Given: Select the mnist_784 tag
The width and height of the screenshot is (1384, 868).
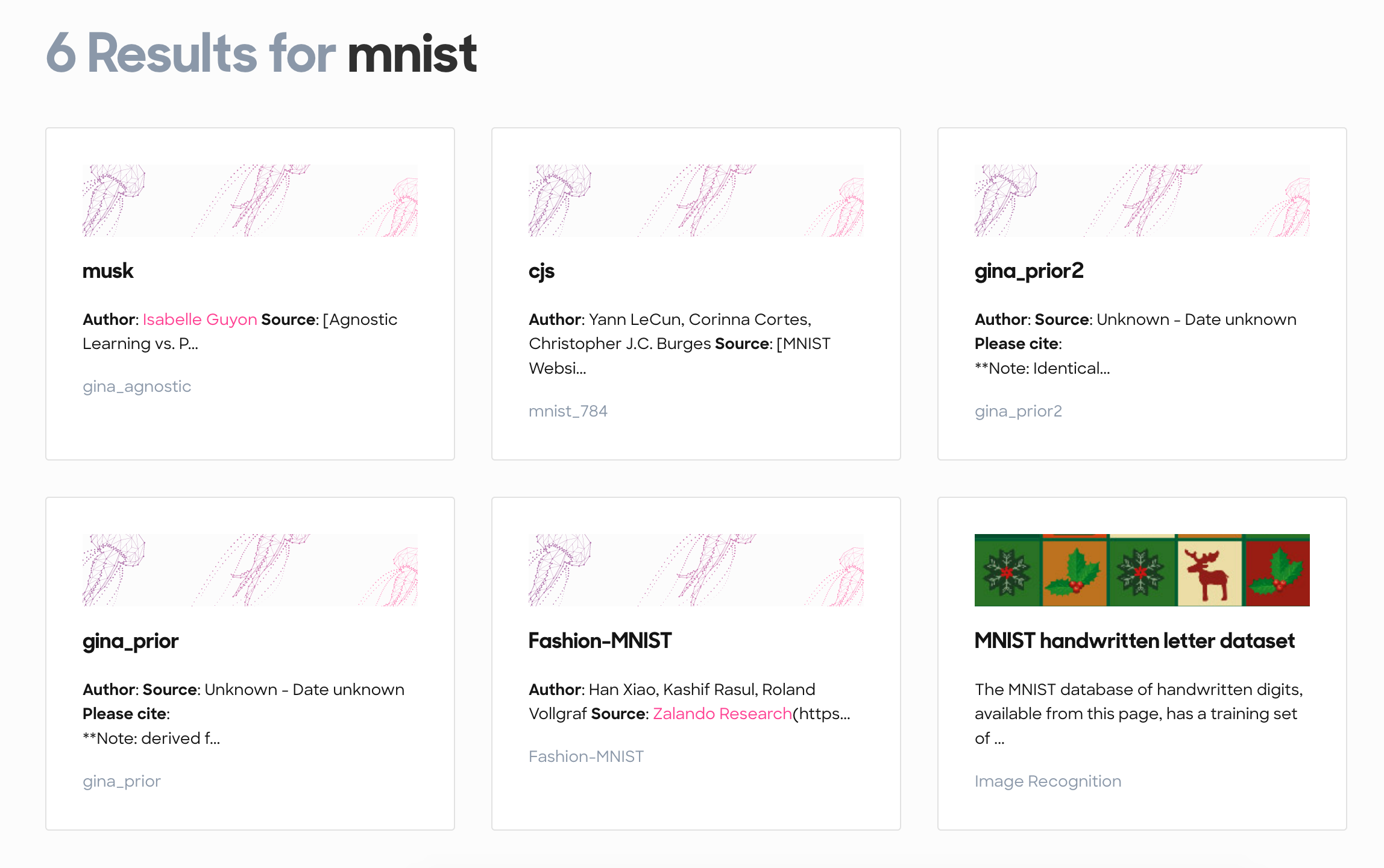Looking at the screenshot, I should pyautogui.click(x=568, y=410).
